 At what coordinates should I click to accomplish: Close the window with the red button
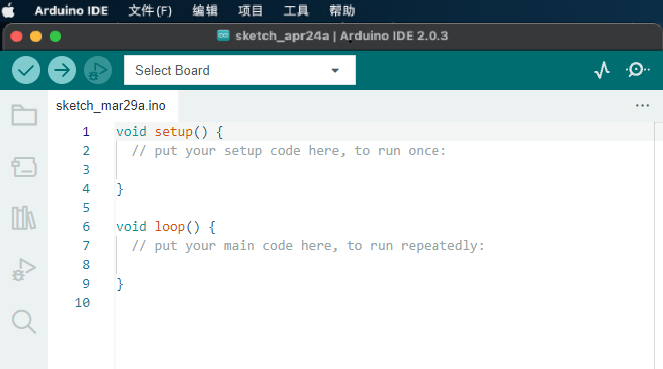pyautogui.click(x=16, y=37)
